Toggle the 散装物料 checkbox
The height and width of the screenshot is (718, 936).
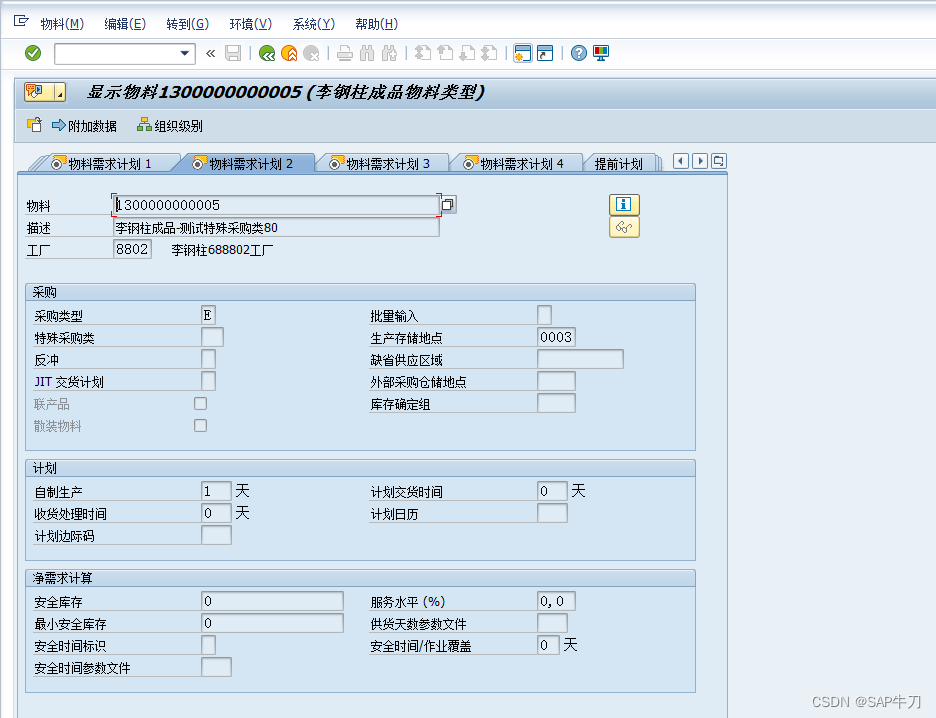pyautogui.click(x=201, y=426)
